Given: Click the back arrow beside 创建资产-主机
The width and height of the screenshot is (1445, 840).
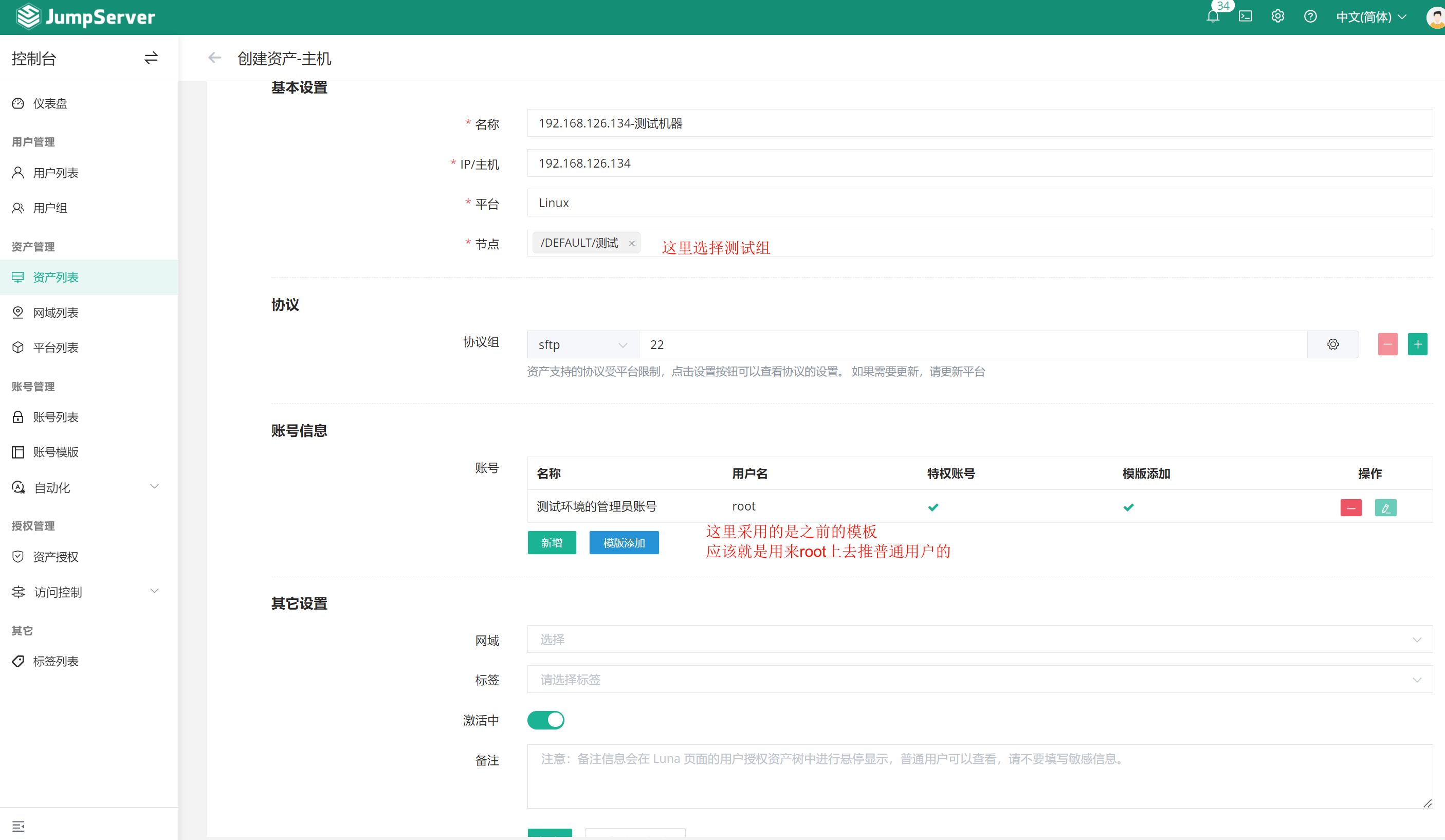Looking at the screenshot, I should (x=214, y=58).
